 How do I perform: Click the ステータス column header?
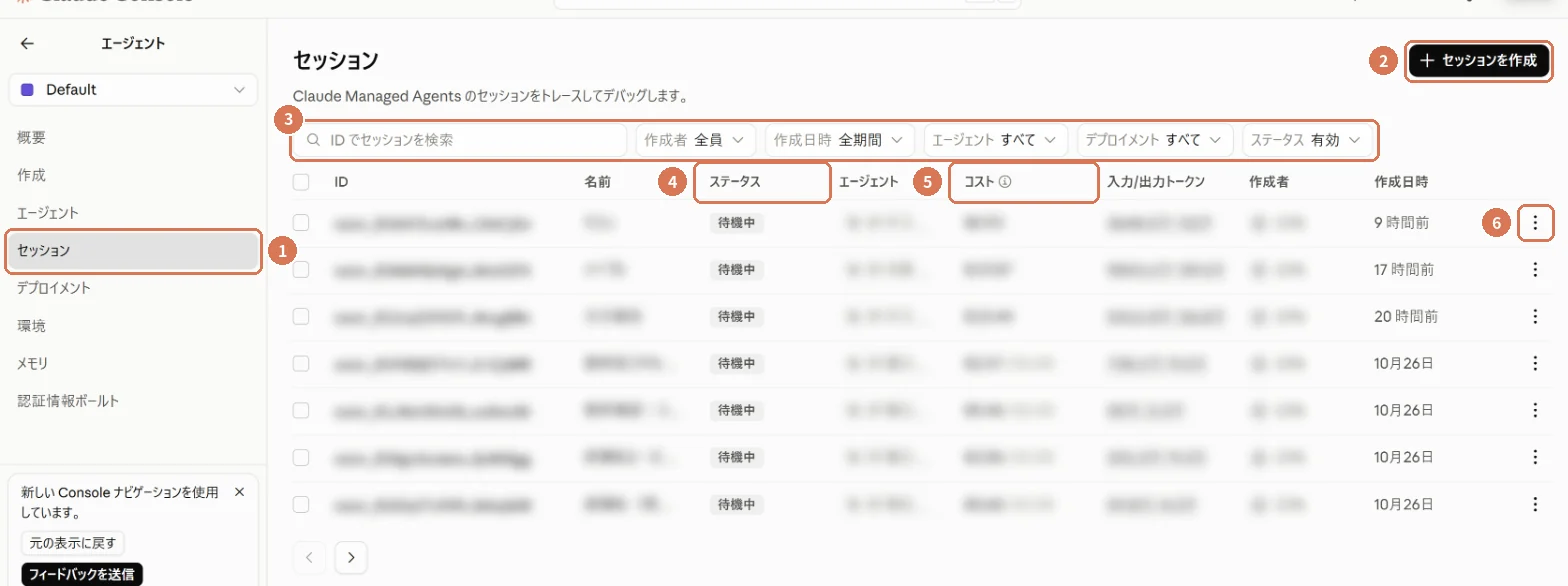(x=735, y=182)
